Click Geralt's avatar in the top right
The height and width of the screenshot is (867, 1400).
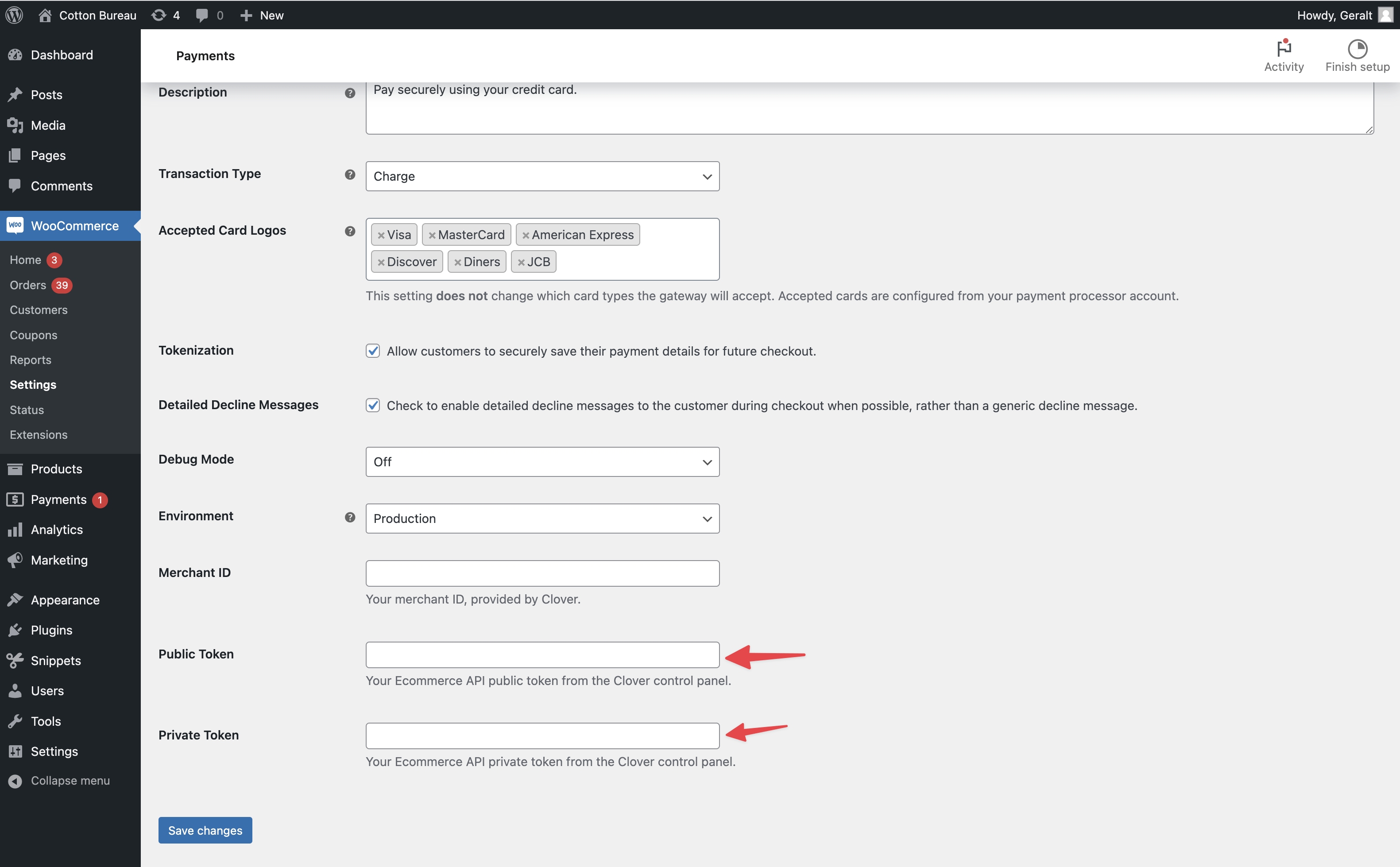1386,15
